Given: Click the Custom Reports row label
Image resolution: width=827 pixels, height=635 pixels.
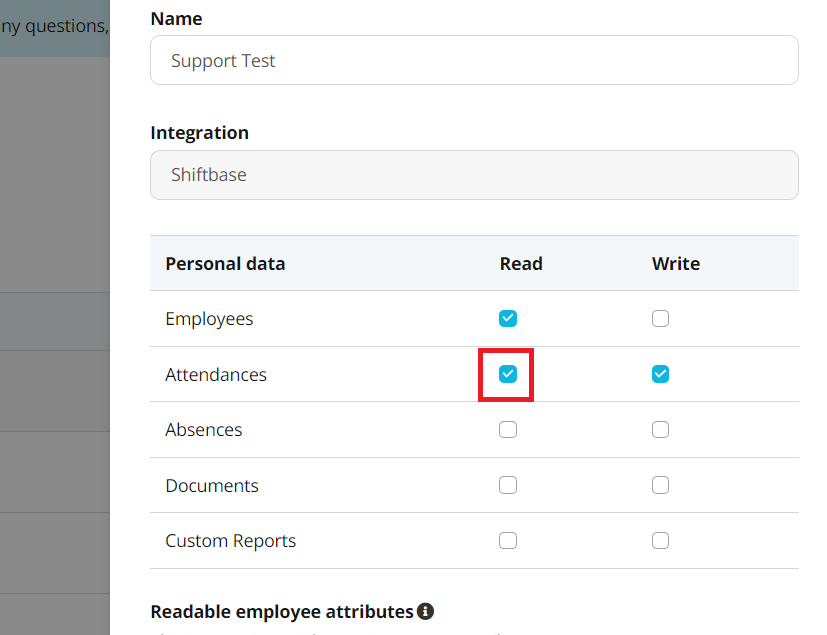Looking at the screenshot, I should pos(230,541).
